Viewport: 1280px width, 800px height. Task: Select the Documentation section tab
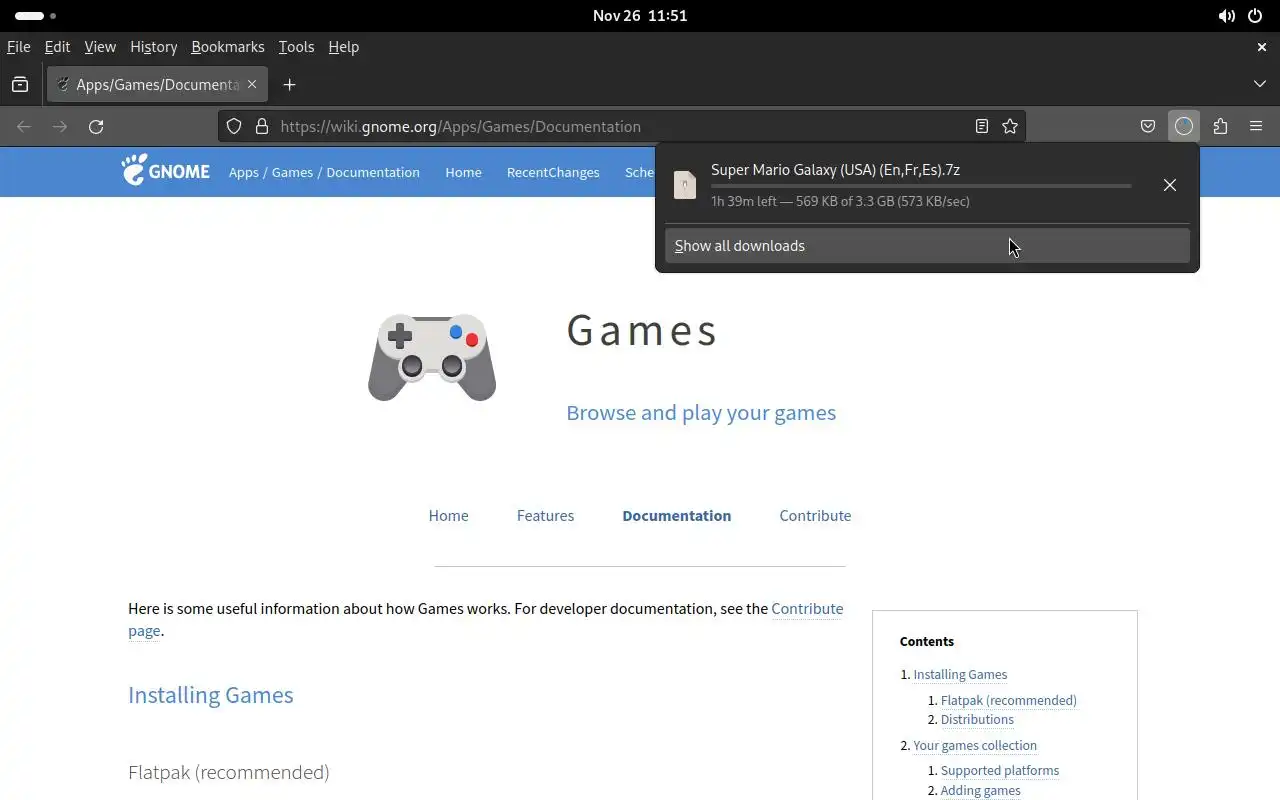coord(676,516)
